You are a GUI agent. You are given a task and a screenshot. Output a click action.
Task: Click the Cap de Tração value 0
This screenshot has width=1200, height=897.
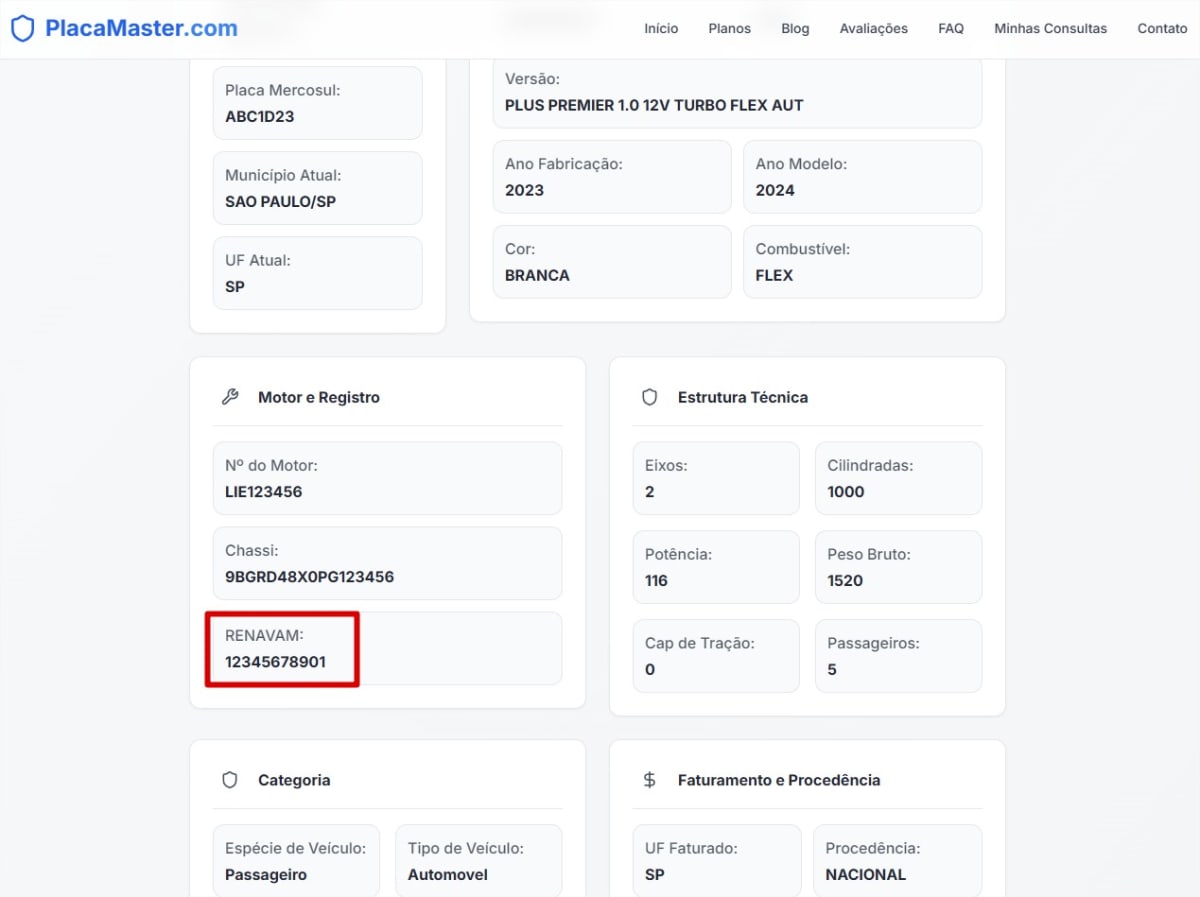[x=650, y=670]
